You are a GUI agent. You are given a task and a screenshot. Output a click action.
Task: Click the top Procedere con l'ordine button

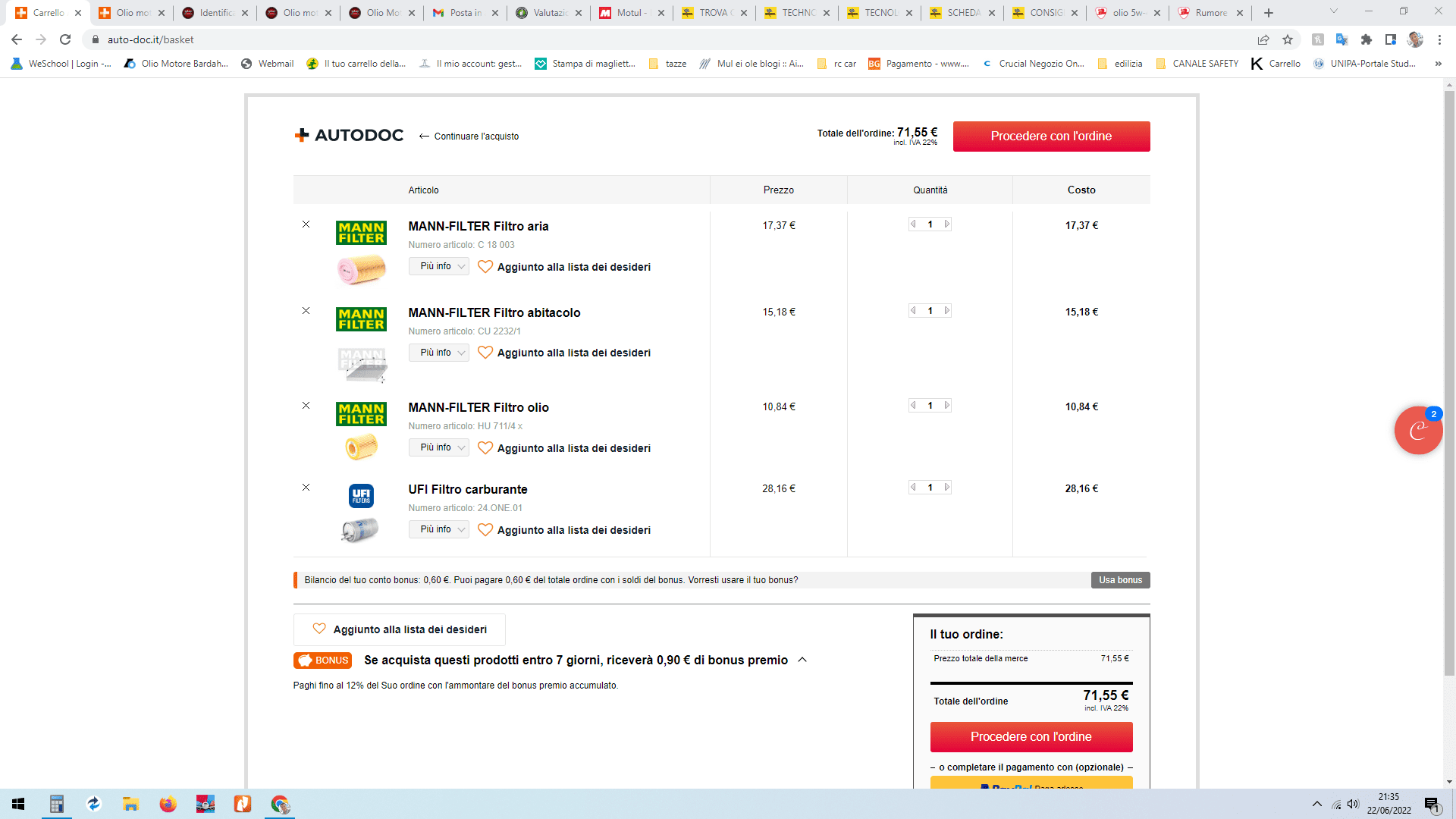1051,136
